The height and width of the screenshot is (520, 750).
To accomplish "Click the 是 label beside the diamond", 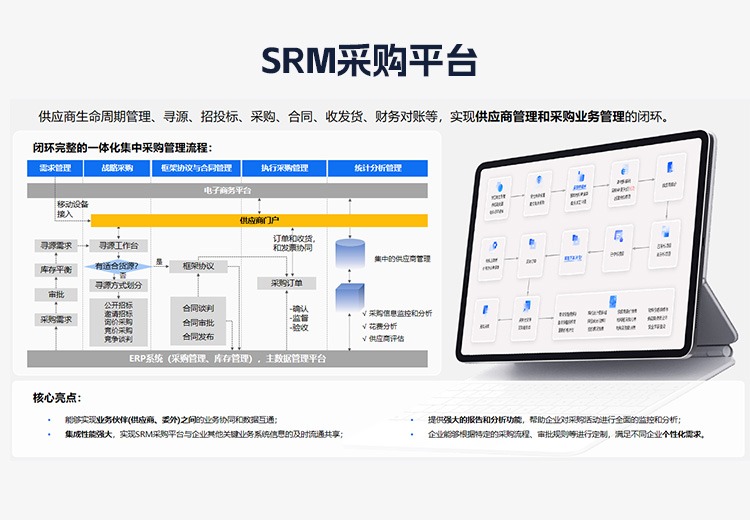I will point(159,262).
